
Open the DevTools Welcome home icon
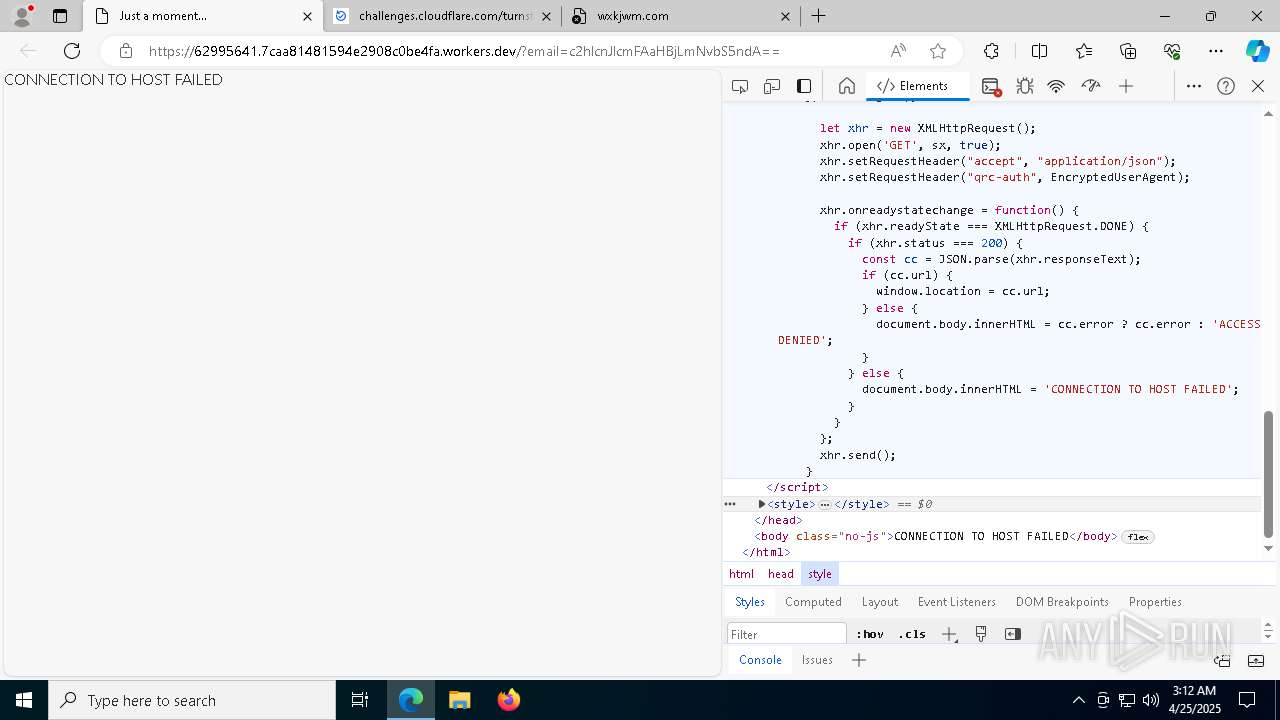pos(847,86)
